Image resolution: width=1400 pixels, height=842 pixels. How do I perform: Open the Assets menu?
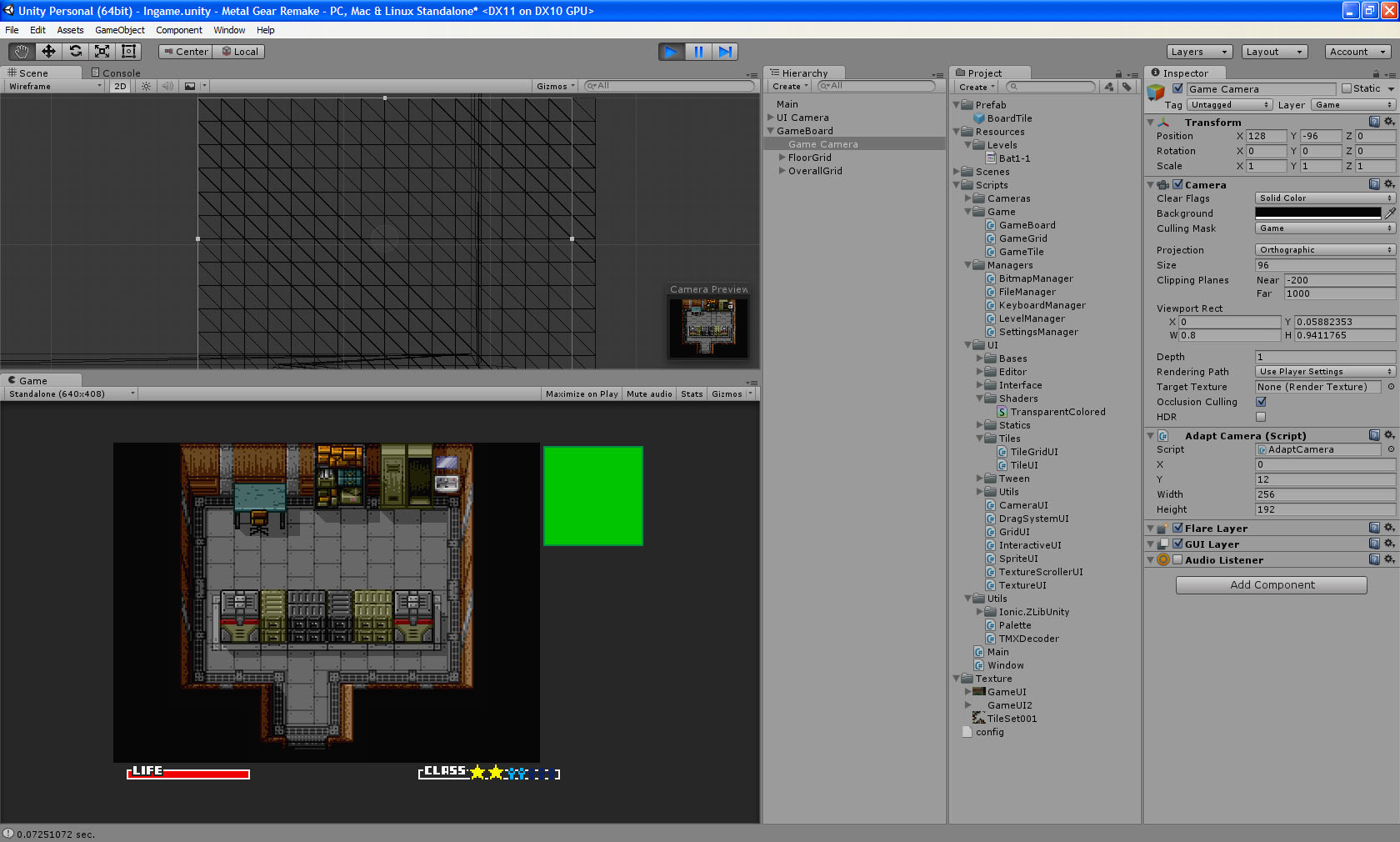(x=70, y=30)
